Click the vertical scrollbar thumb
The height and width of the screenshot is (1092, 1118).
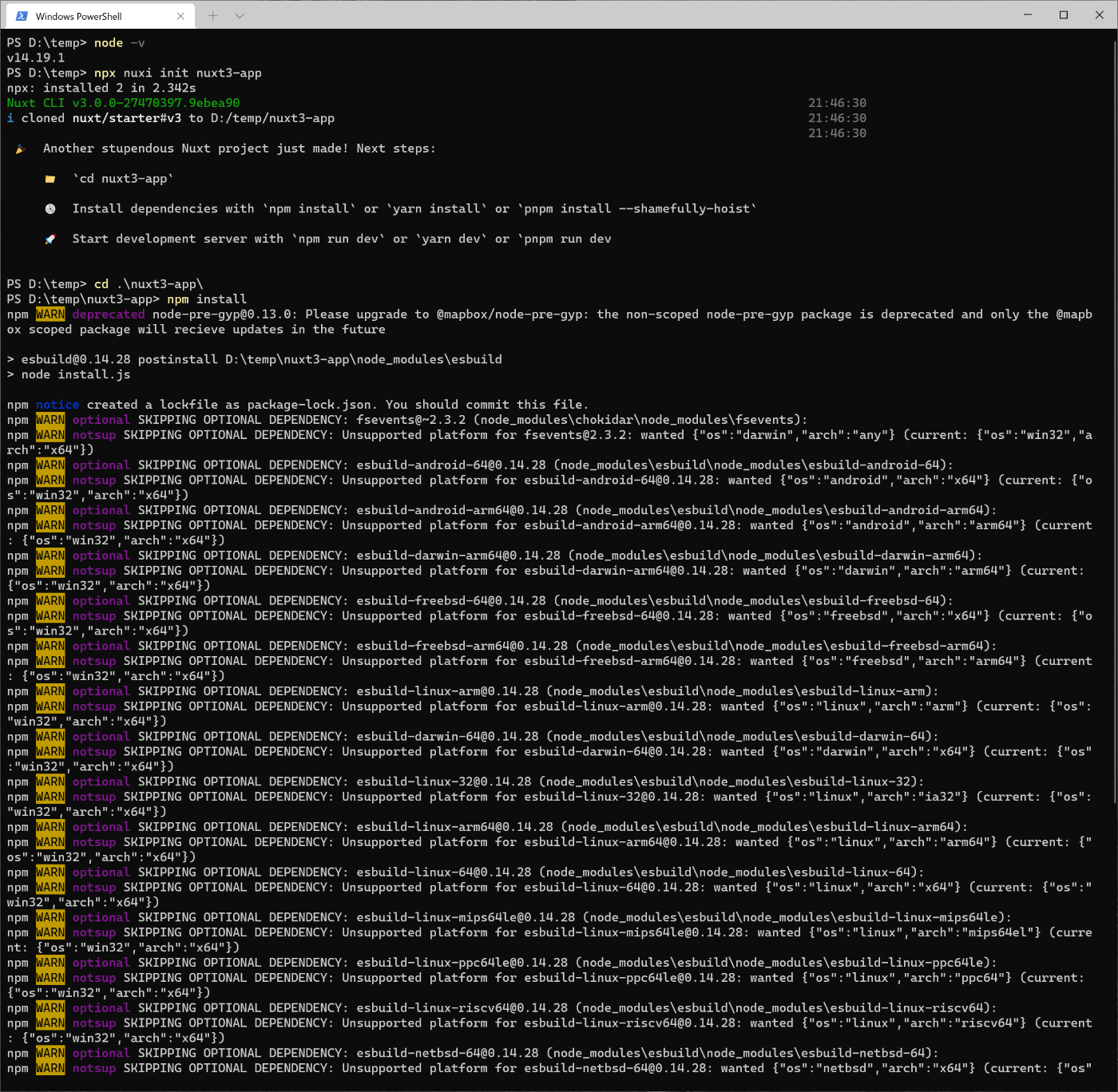1114,421
